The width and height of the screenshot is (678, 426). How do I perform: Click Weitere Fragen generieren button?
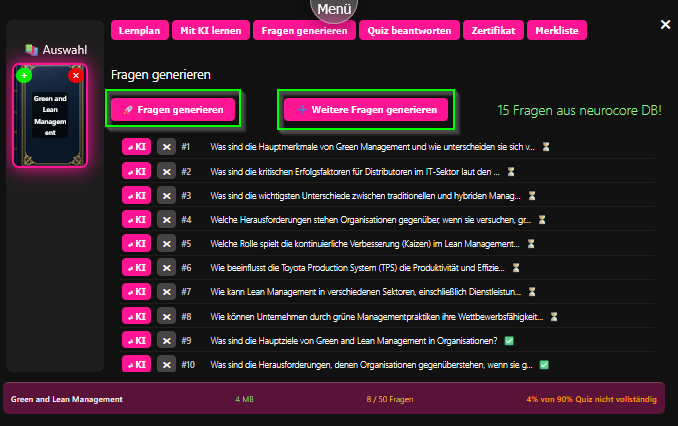tap(365, 110)
